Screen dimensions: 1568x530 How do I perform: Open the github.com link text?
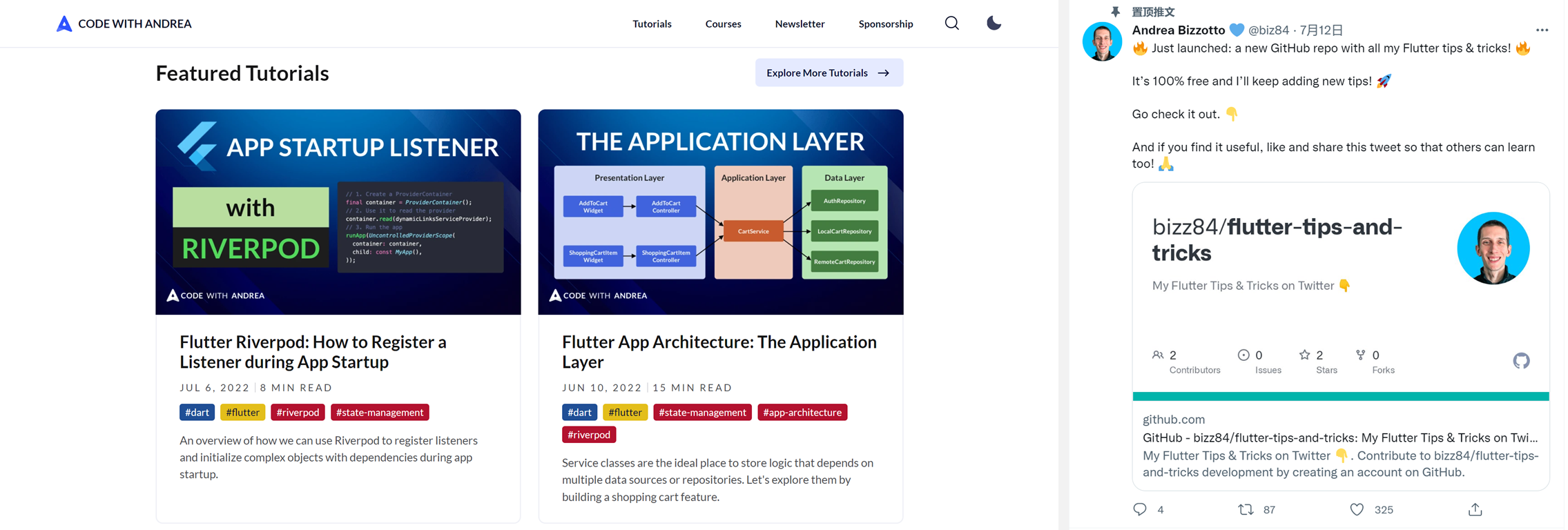pyautogui.click(x=1174, y=419)
